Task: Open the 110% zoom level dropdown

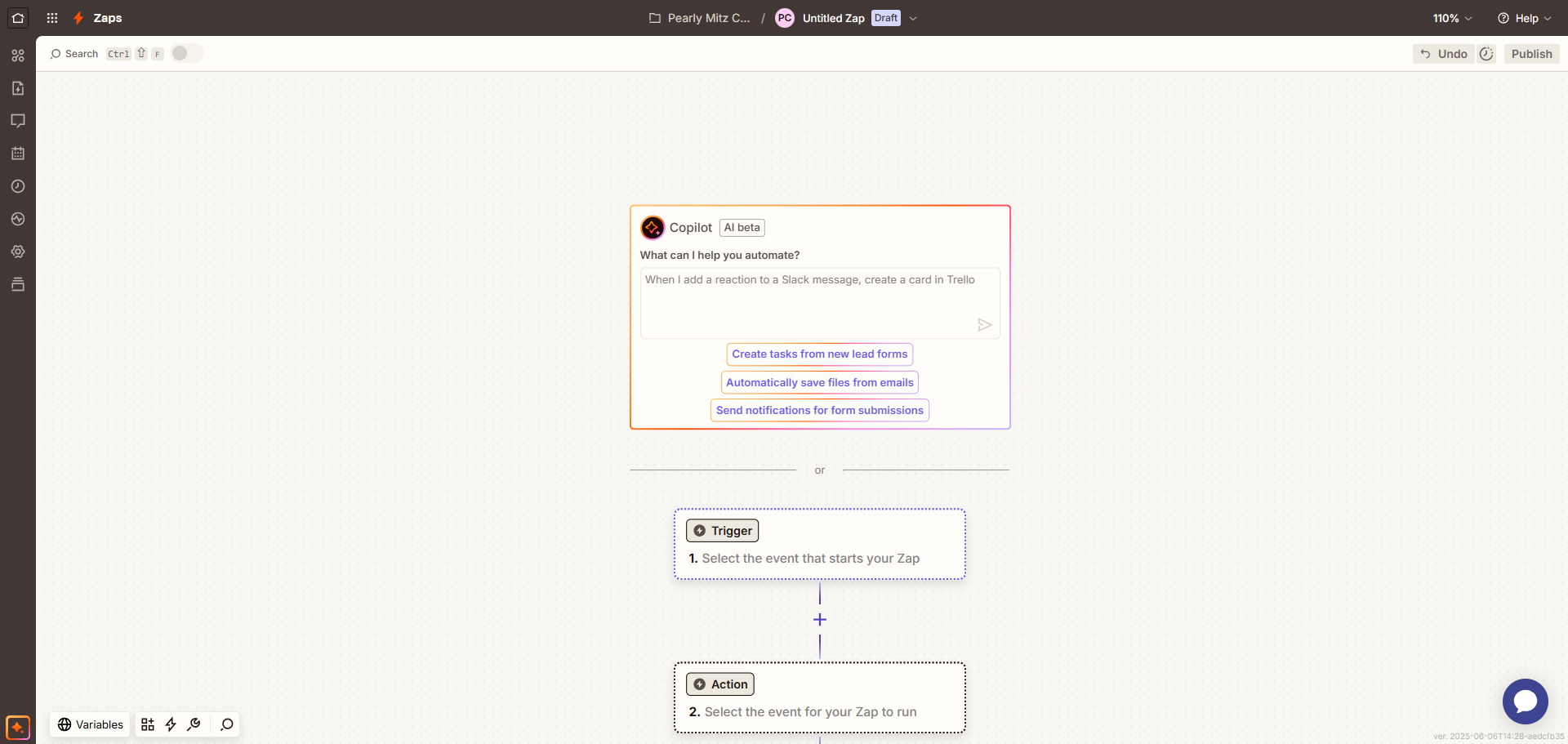Action: click(1452, 17)
